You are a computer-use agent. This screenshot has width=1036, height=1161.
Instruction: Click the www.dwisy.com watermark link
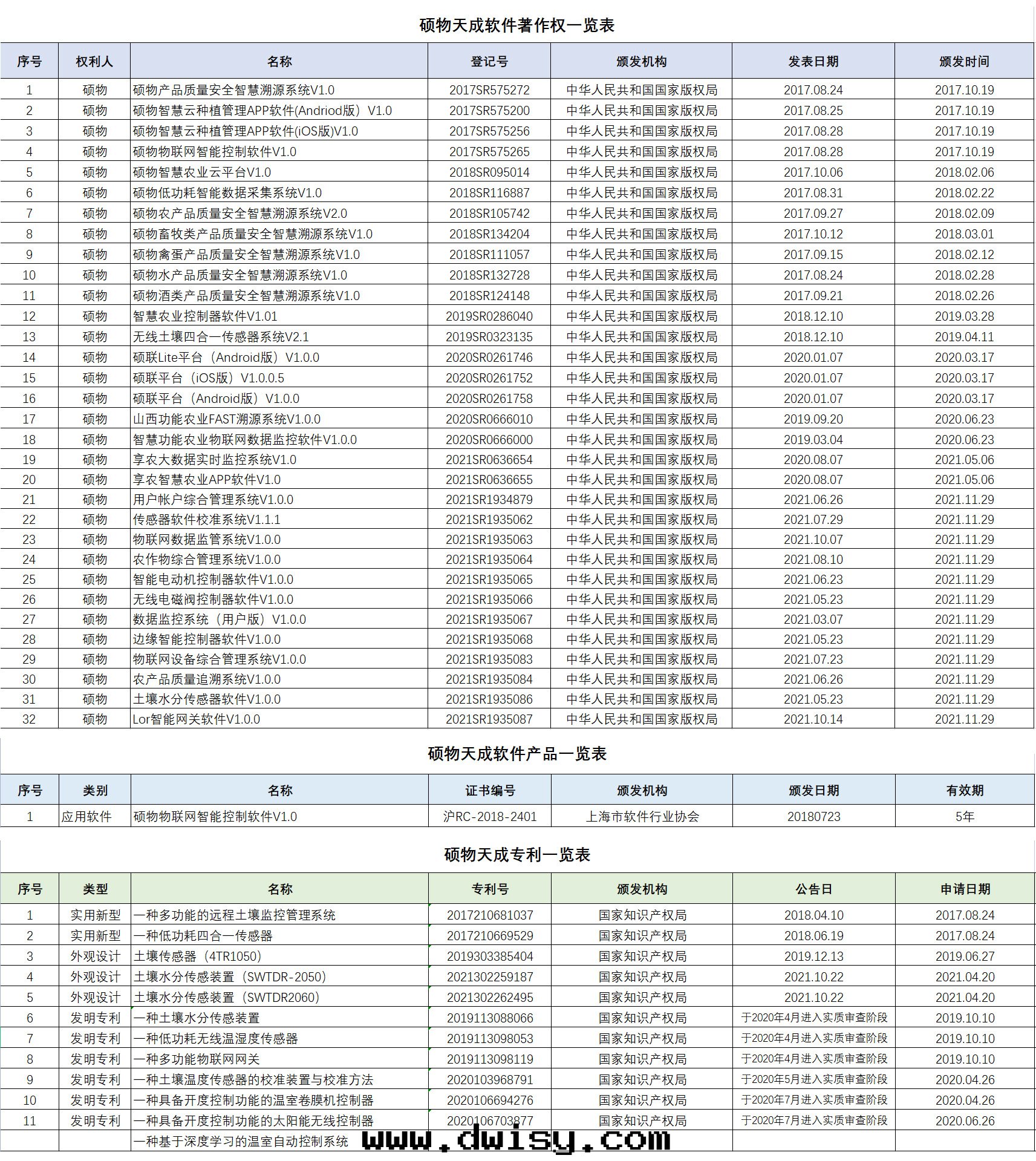pyautogui.click(x=516, y=1140)
